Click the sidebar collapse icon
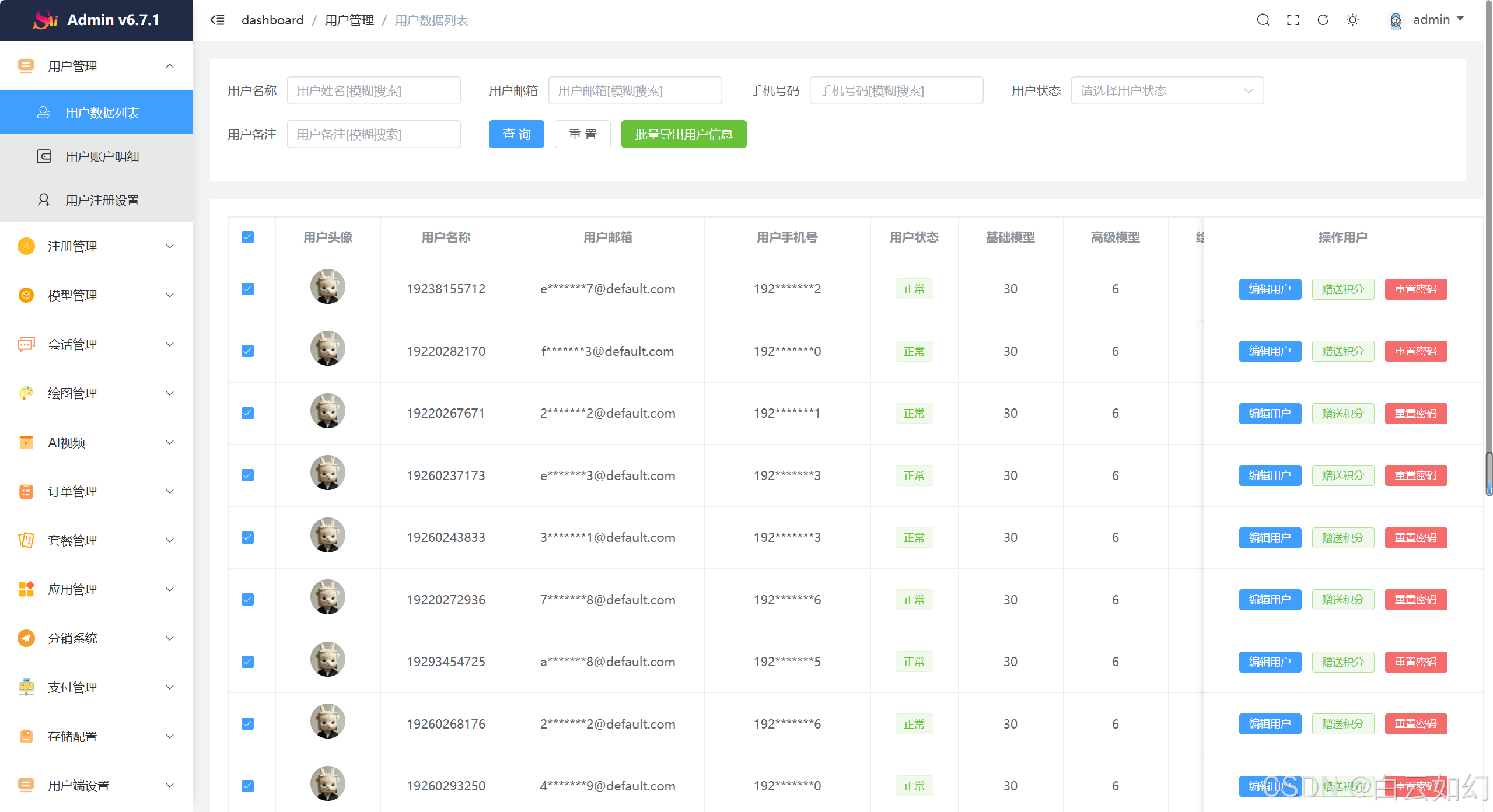 click(217, 20)
